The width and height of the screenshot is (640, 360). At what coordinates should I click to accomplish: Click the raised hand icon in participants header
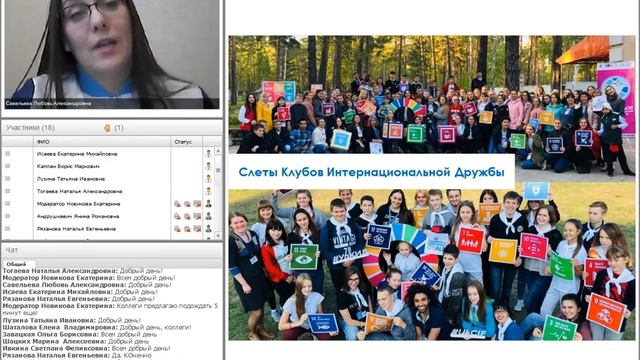[x=107, y=128]
